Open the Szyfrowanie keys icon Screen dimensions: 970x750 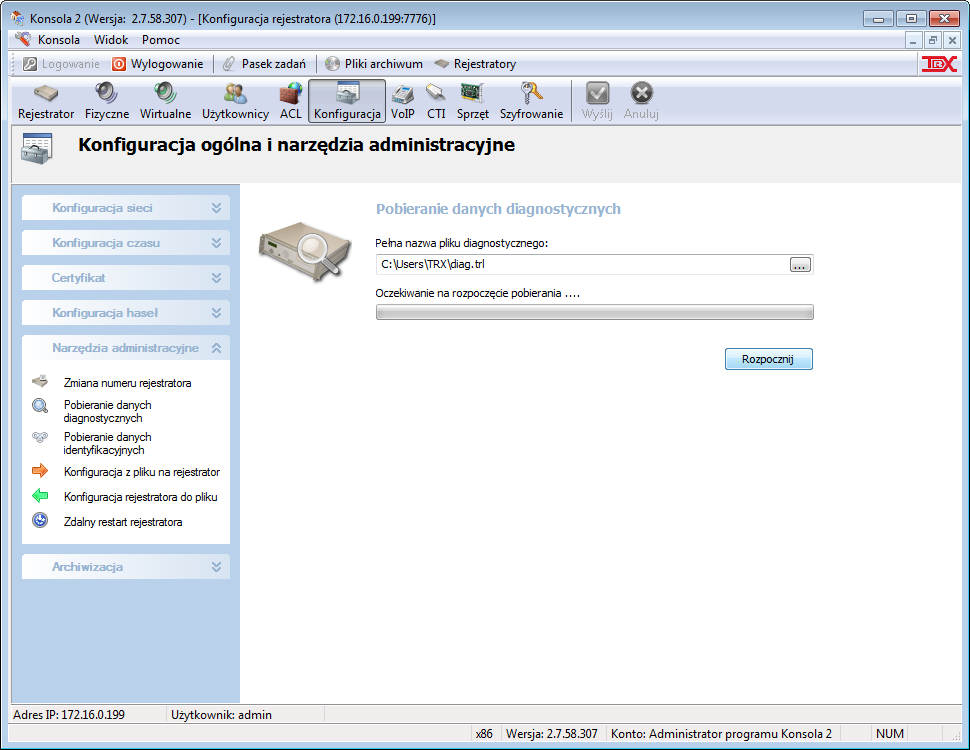pyautogui.click(x=531, y=101)
